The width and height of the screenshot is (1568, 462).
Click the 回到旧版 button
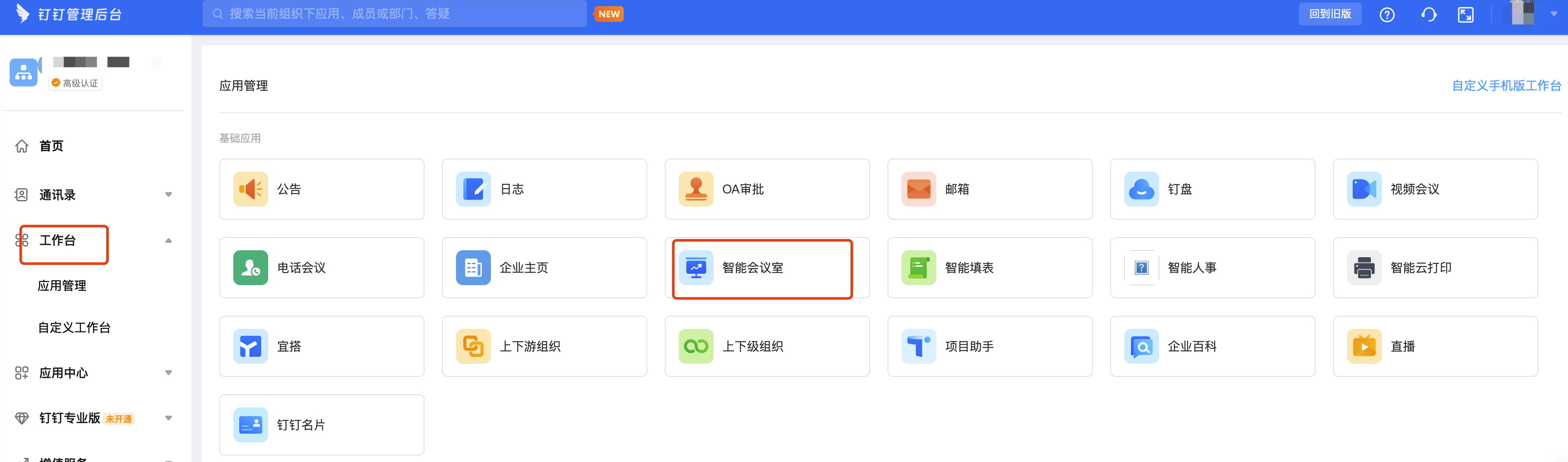(1330, 14)
